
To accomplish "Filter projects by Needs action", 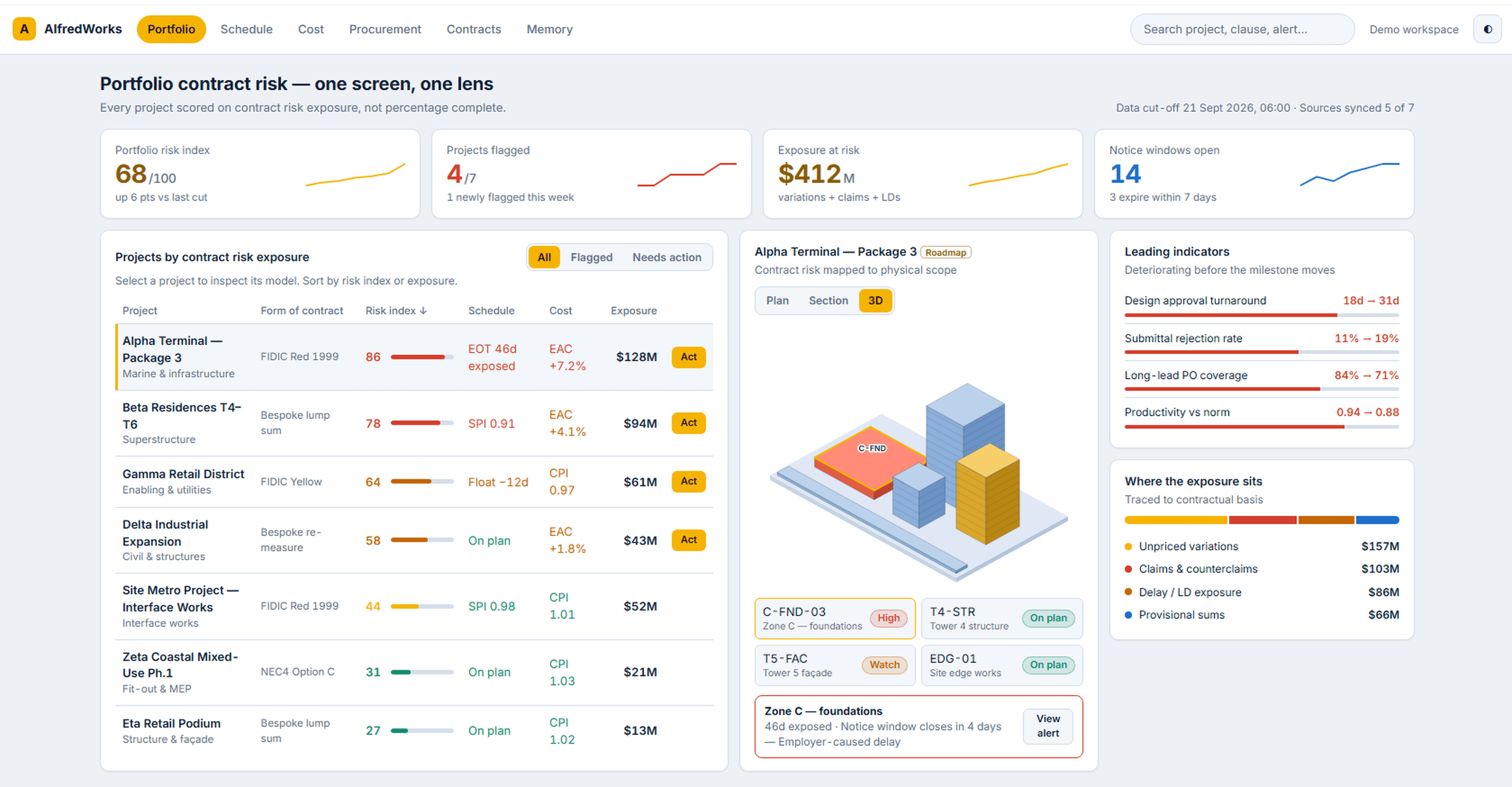I will coord(666,257).
